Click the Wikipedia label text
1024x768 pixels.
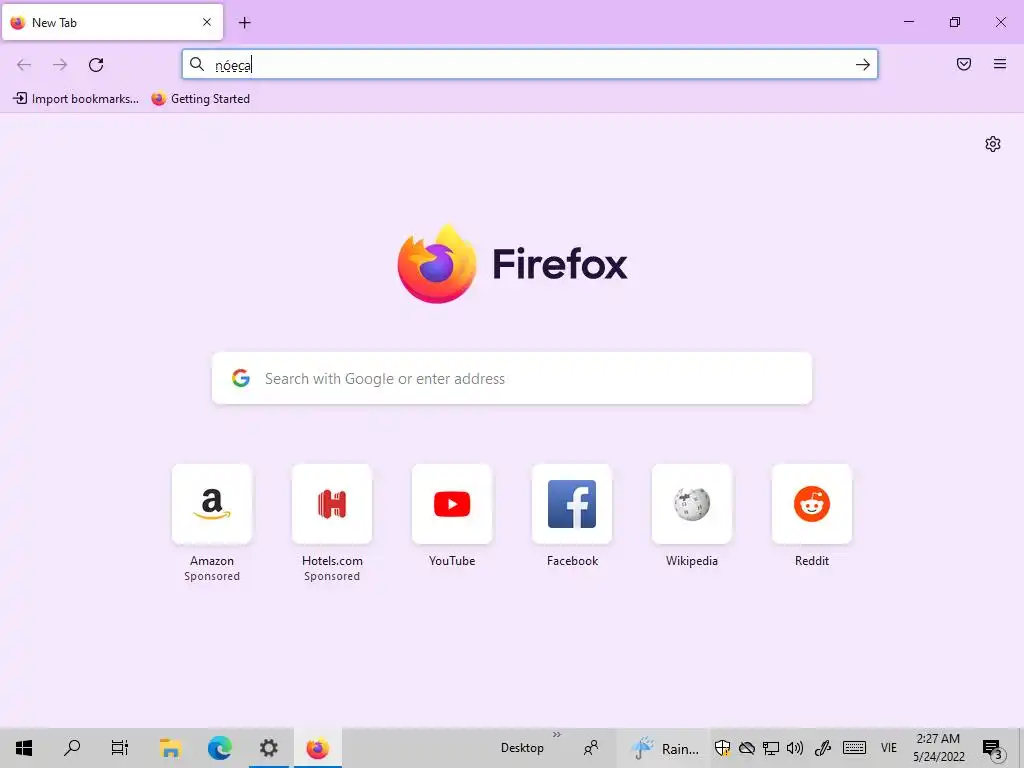coord(692,560)
